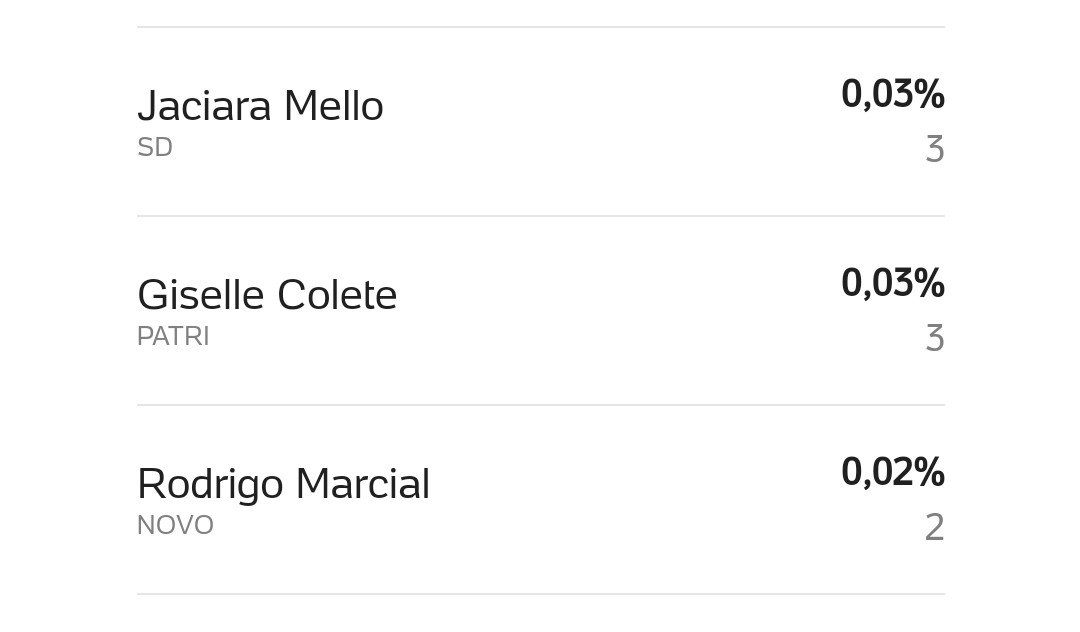The width and height of the screenshot is (1080, 632).
Task: Click the NOVO party label
Action: point(176,525)
